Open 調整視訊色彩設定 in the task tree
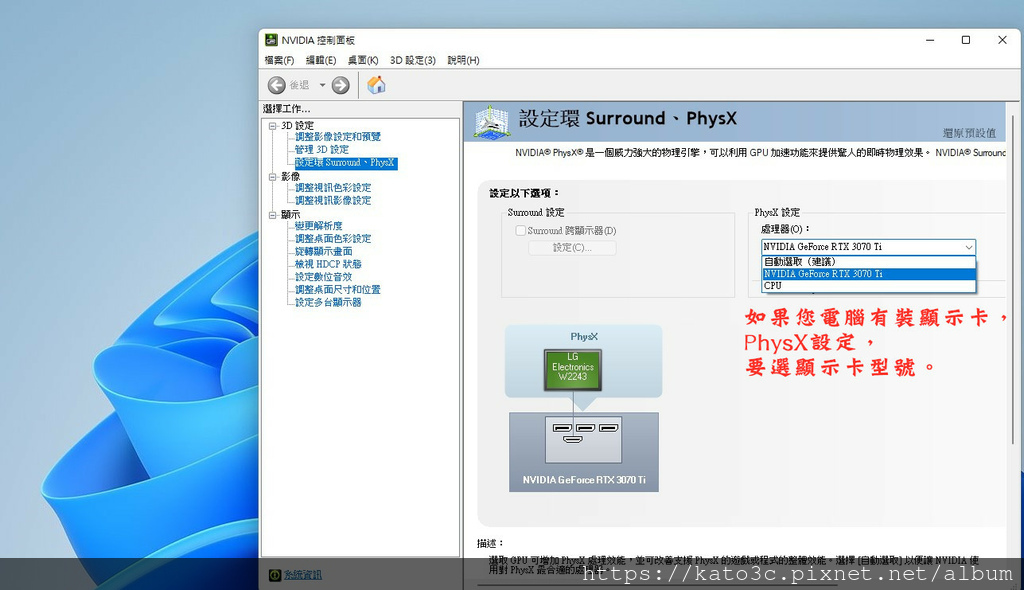 coord(333,188)
